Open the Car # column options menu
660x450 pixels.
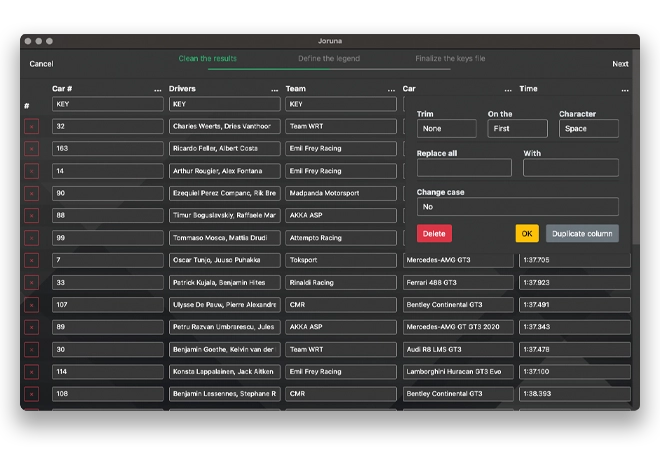coord(157,90)
